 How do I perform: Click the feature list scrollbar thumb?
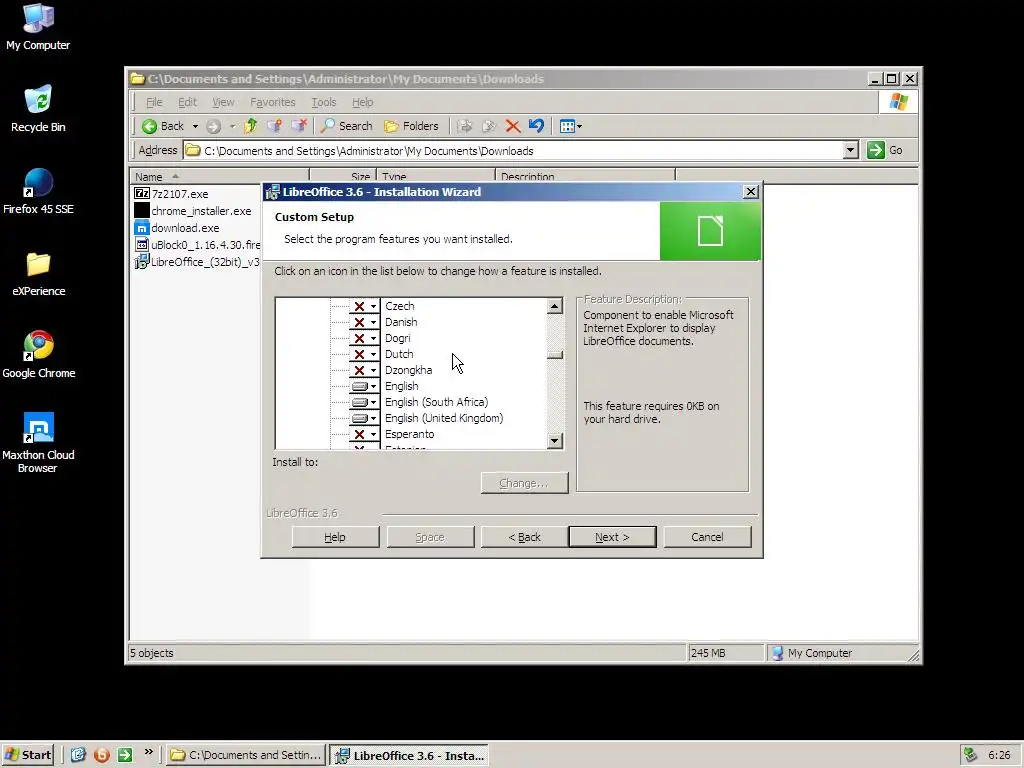555,355
